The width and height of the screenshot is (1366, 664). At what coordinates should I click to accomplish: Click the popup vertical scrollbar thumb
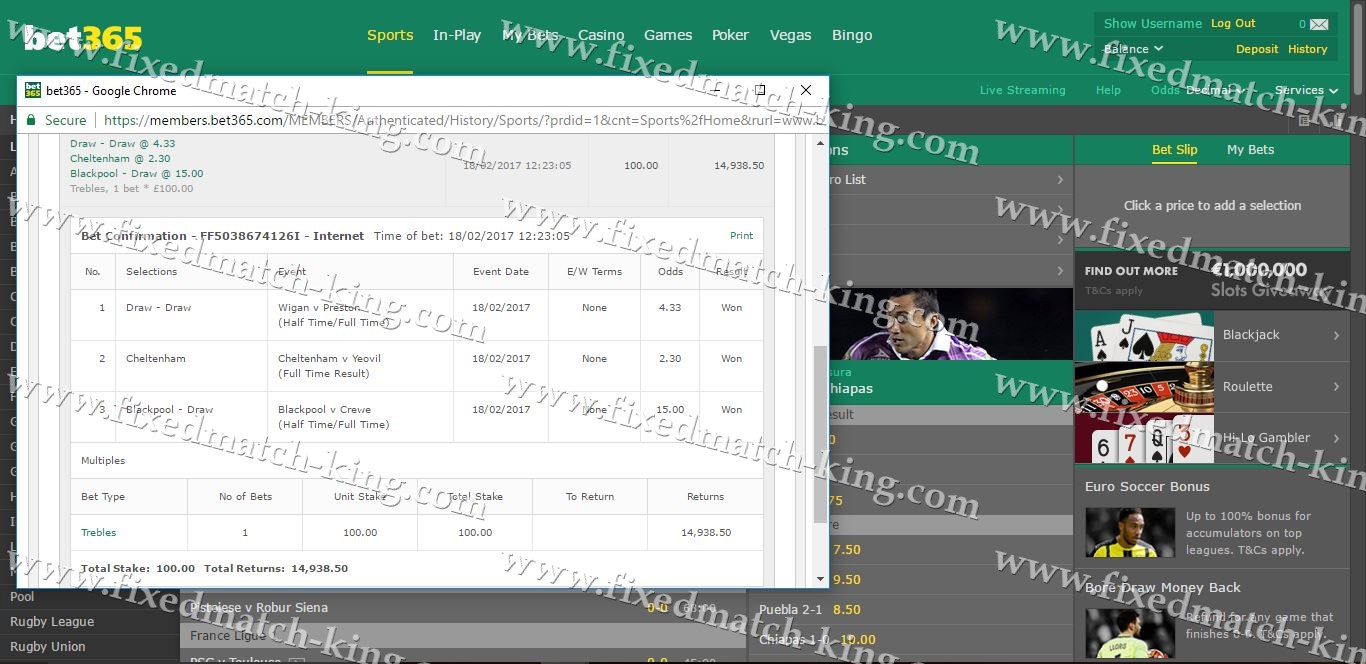tap(821, 434)
